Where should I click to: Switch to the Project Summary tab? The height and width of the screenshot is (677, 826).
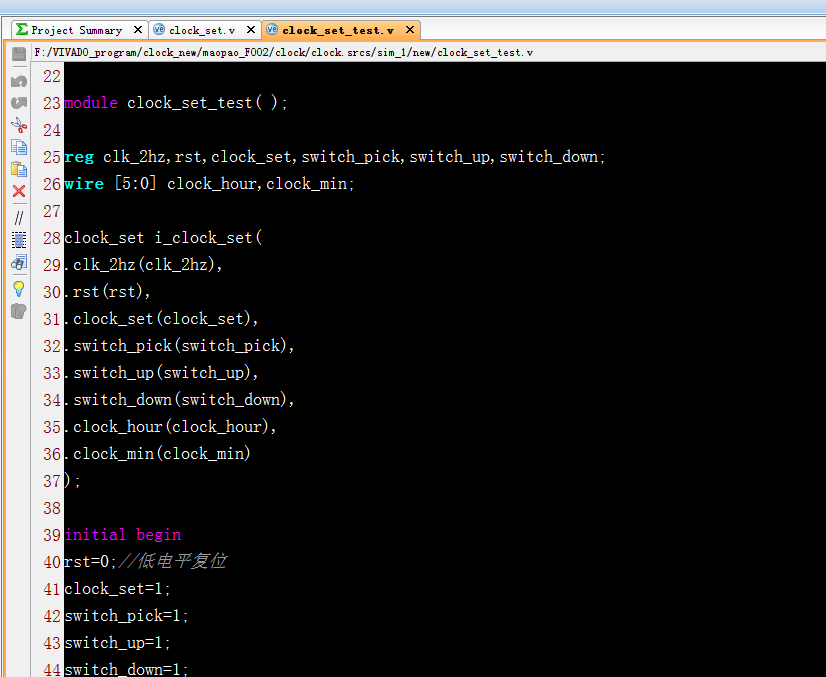tap(71, 30)
